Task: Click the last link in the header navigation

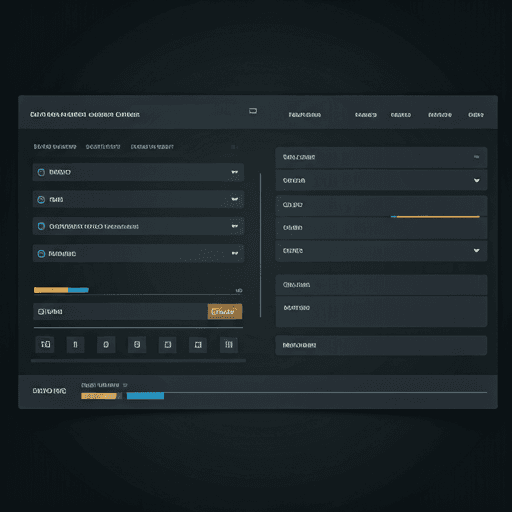Action: tap(476, 115)
